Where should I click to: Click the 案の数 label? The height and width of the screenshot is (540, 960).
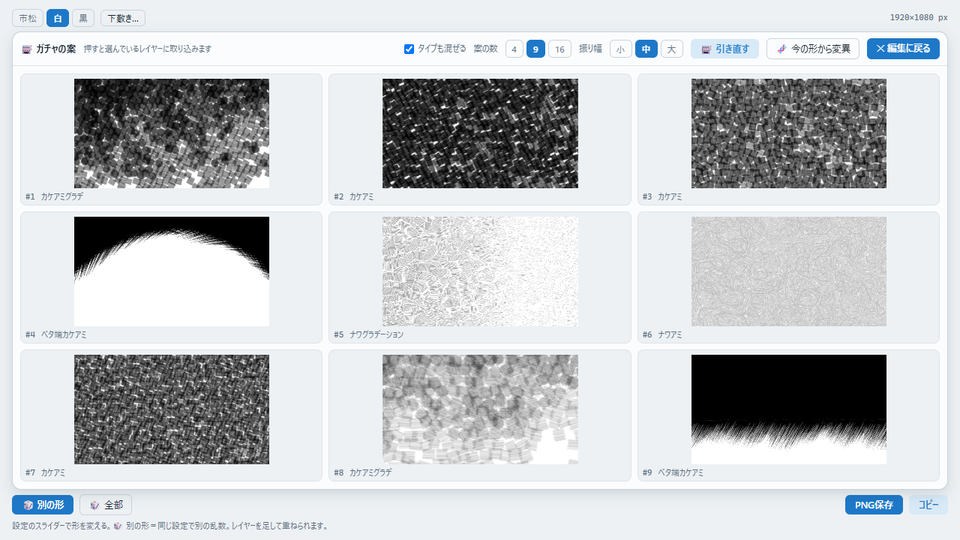(x=486, y=49)
